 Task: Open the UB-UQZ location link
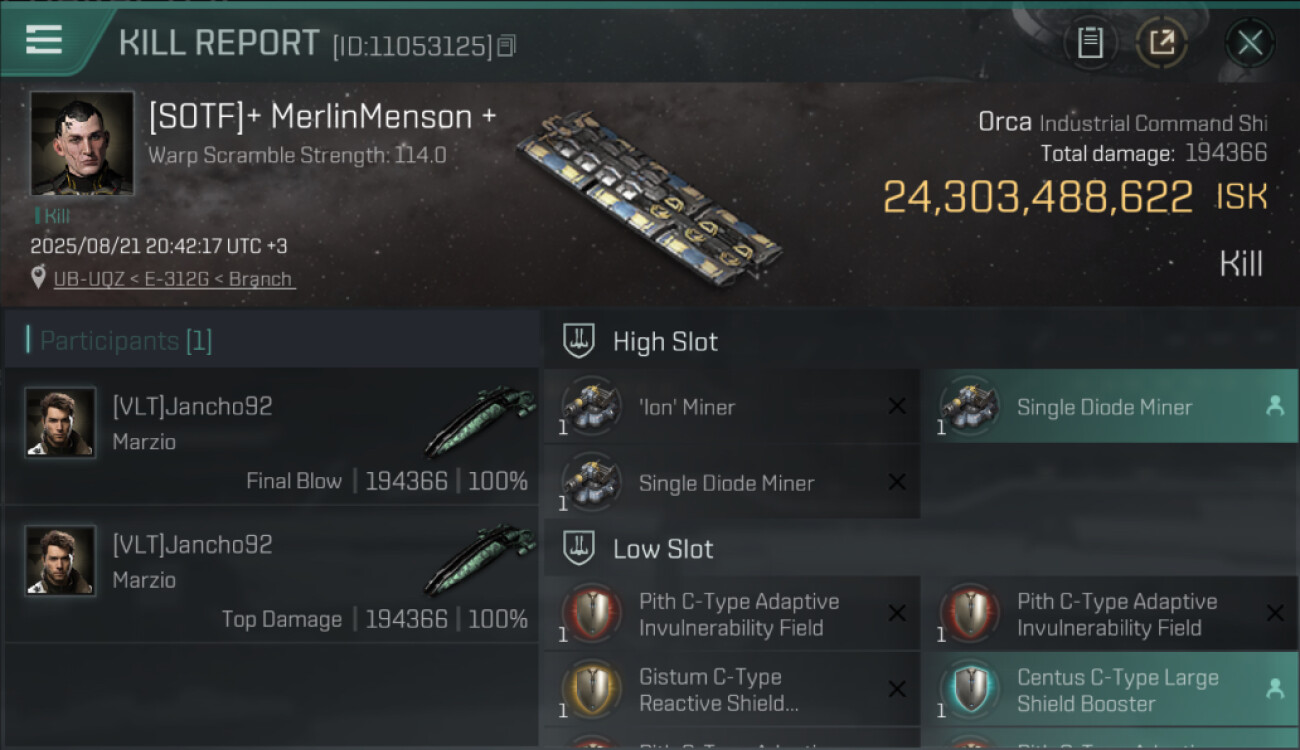[x=174, y=279]
